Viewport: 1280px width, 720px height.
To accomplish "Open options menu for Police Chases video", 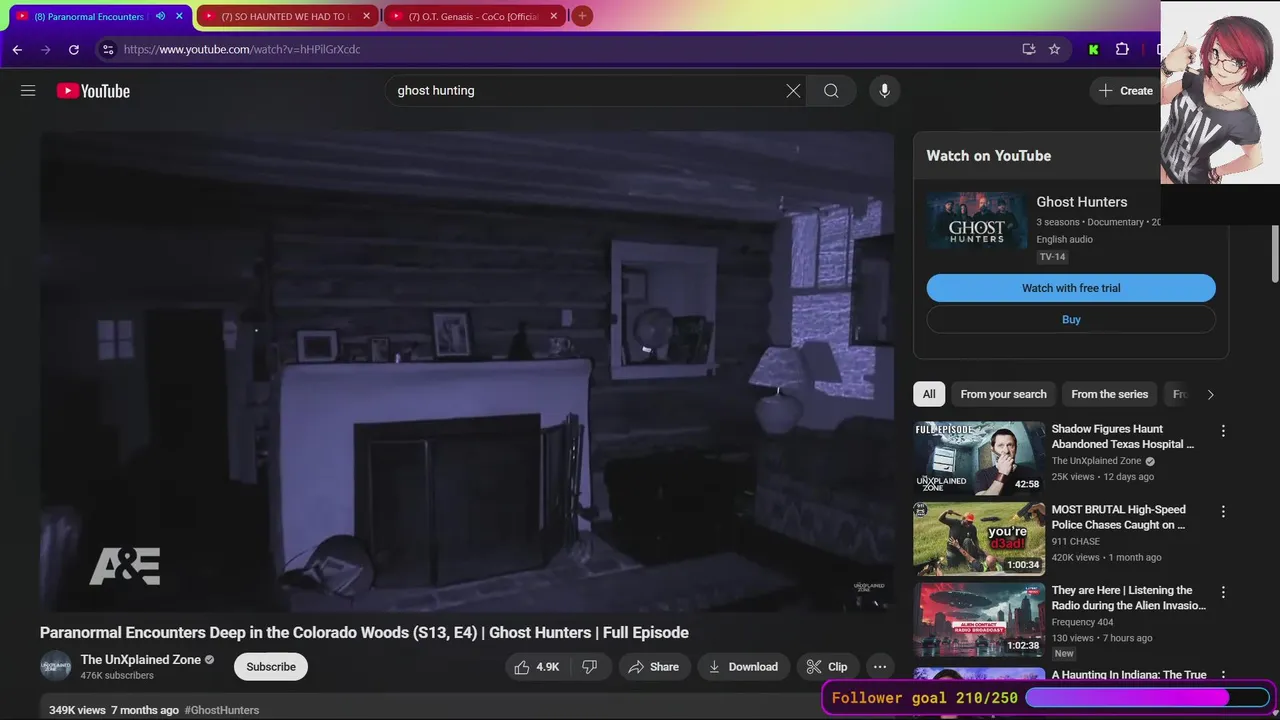I will click(1222, 512).
